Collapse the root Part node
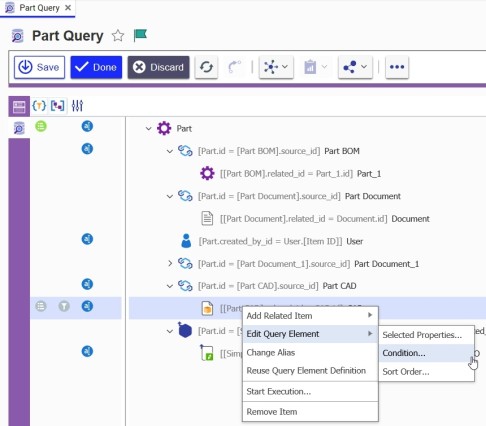 coord(149,128)
